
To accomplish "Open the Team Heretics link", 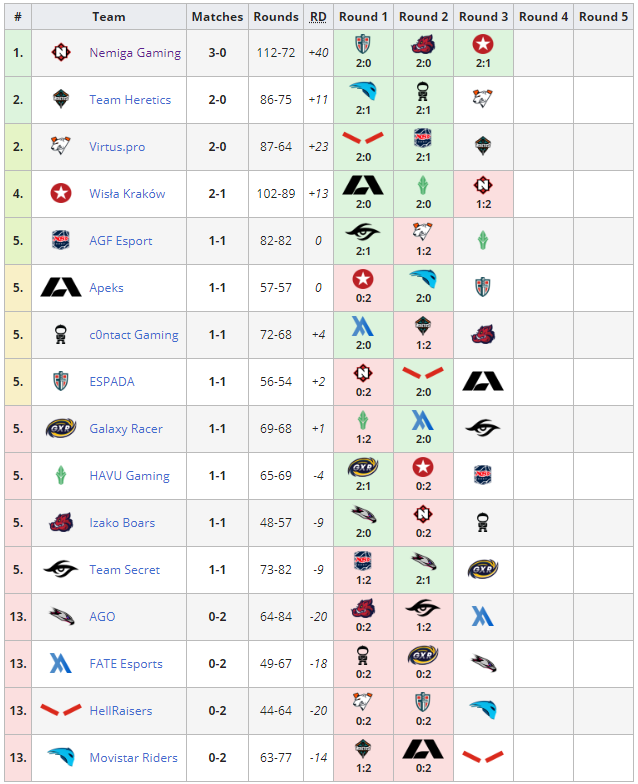I will pyautogui.click(x=130, y=100).
